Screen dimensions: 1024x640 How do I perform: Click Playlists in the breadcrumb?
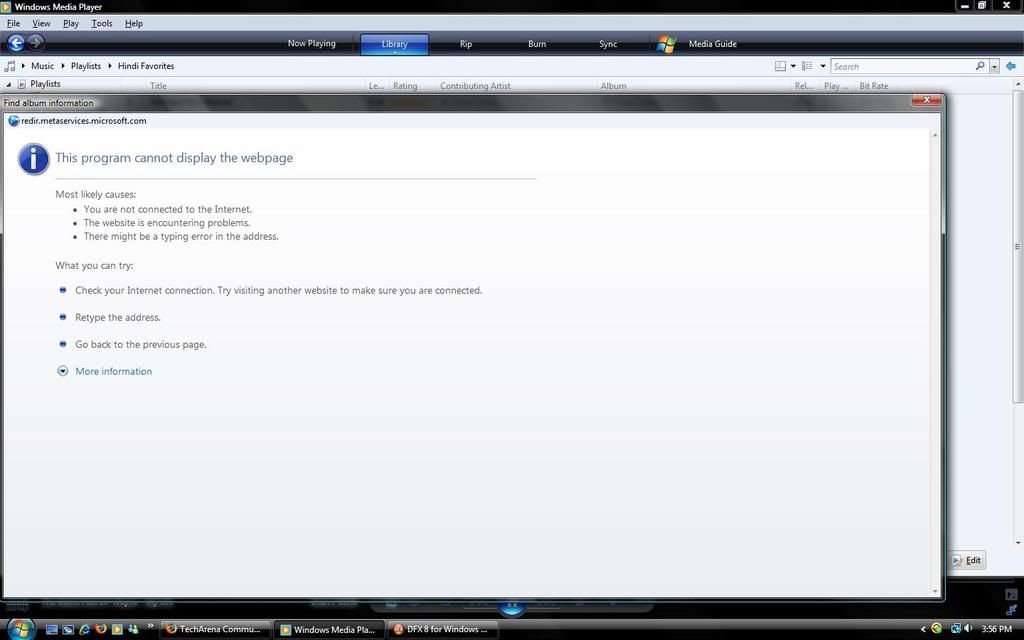(x=86, y=65)
